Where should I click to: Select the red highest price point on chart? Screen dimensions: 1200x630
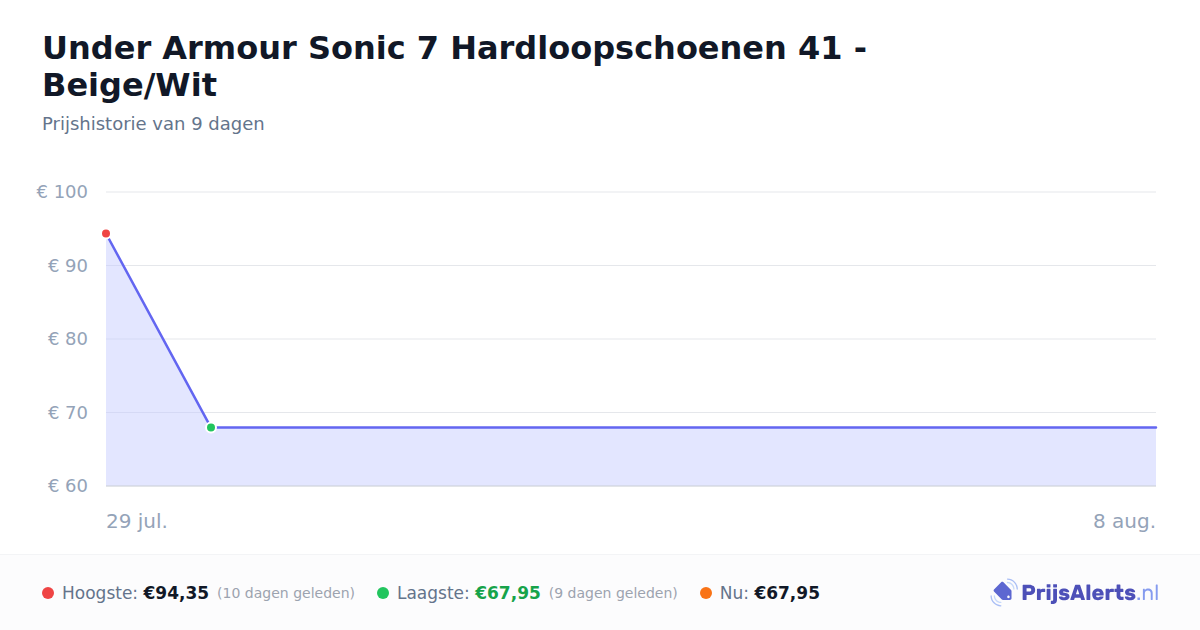point(106,233)
